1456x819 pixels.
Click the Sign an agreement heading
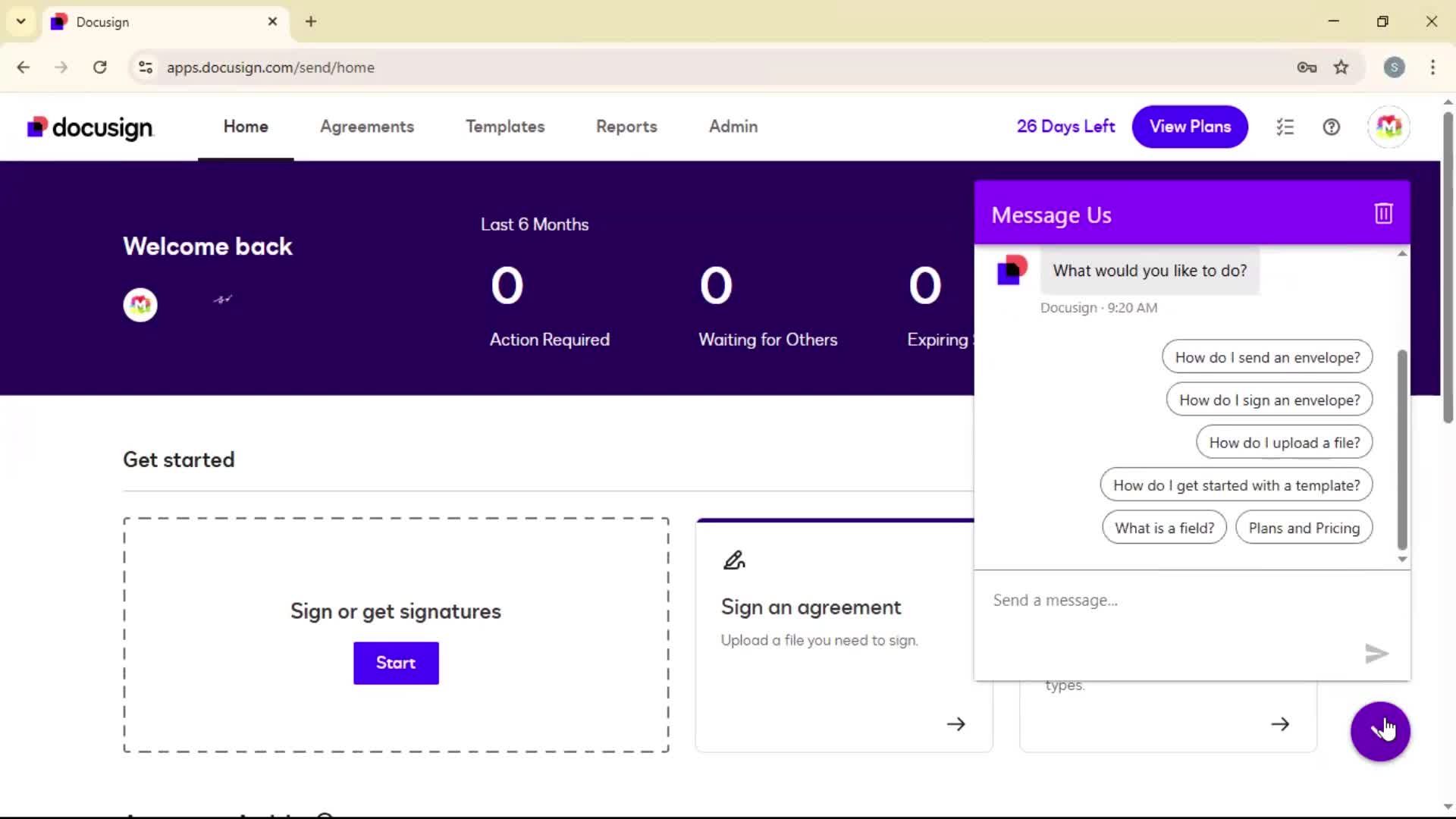(x=811, y=607)
